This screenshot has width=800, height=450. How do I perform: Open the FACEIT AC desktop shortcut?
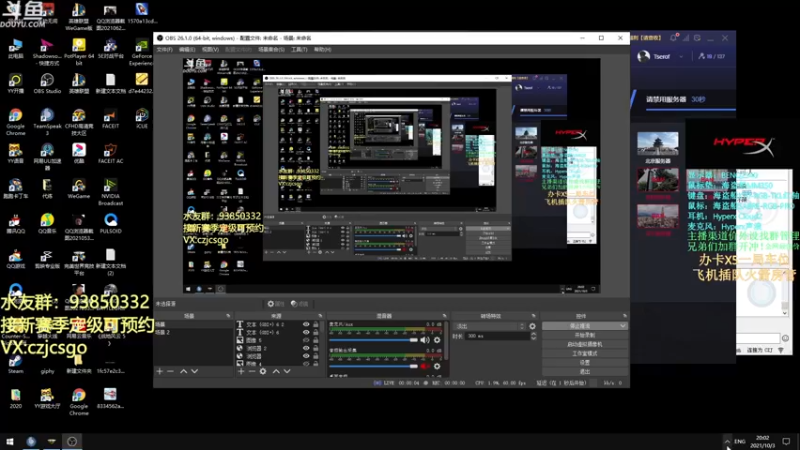(x=110, y=154)
